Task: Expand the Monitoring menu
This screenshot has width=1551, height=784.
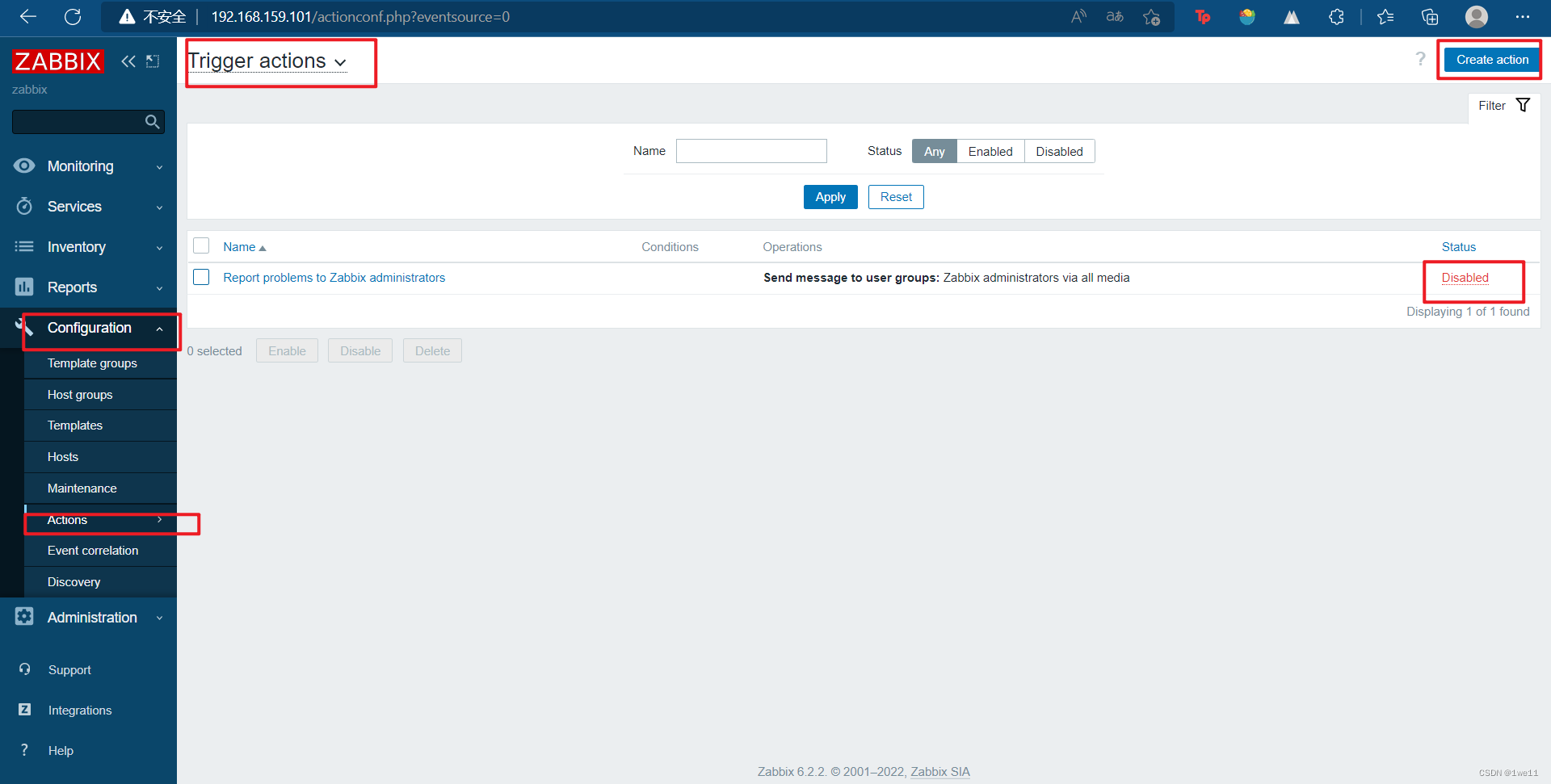Action: pyautogui.click(x=89, y=166)
